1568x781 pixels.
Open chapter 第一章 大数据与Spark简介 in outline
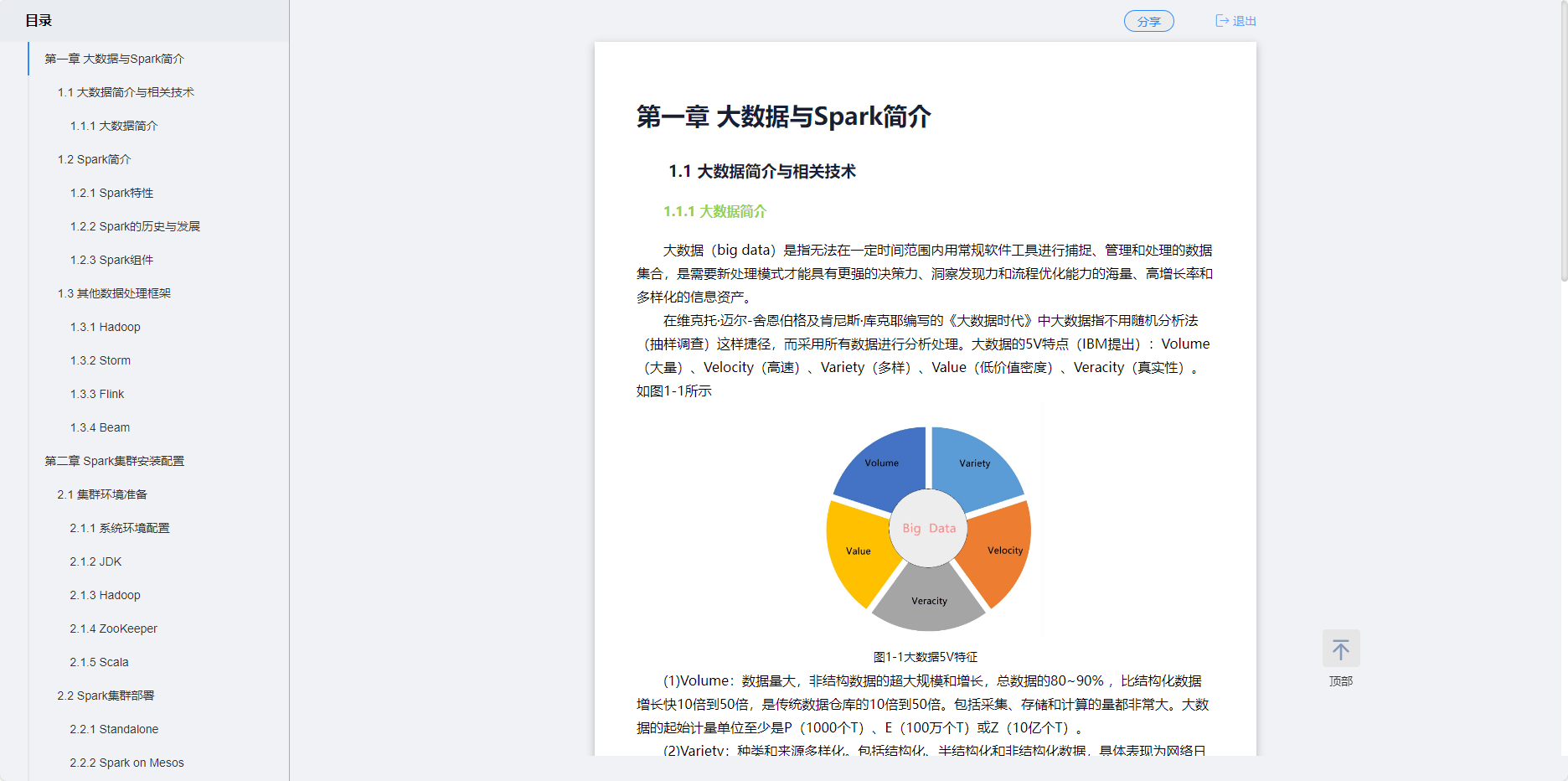tap(114, 59)
